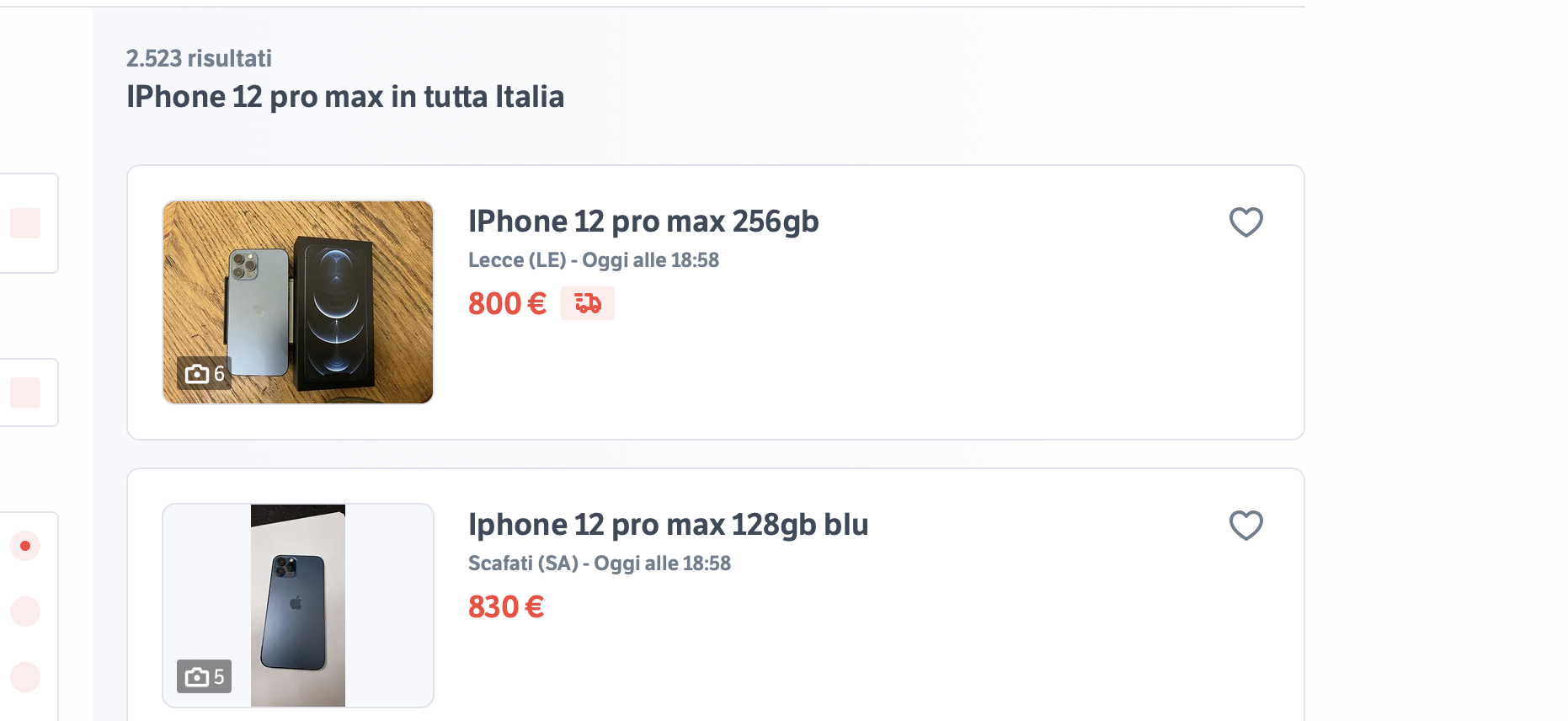
Task: Favorite the 128gb blu listing heart
Action: (1246, 526)
